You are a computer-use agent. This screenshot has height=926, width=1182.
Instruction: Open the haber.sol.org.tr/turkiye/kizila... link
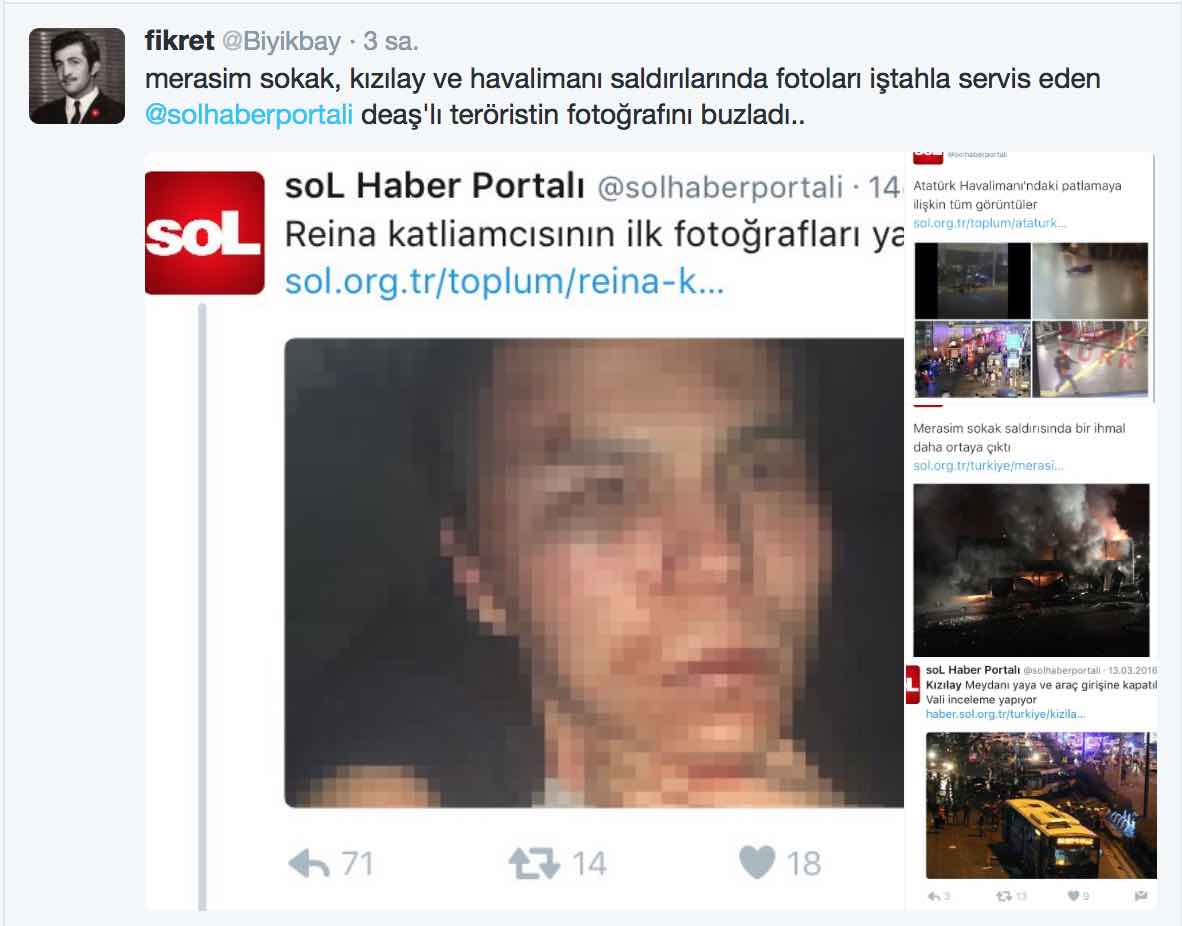click(x=1006, y=714)
